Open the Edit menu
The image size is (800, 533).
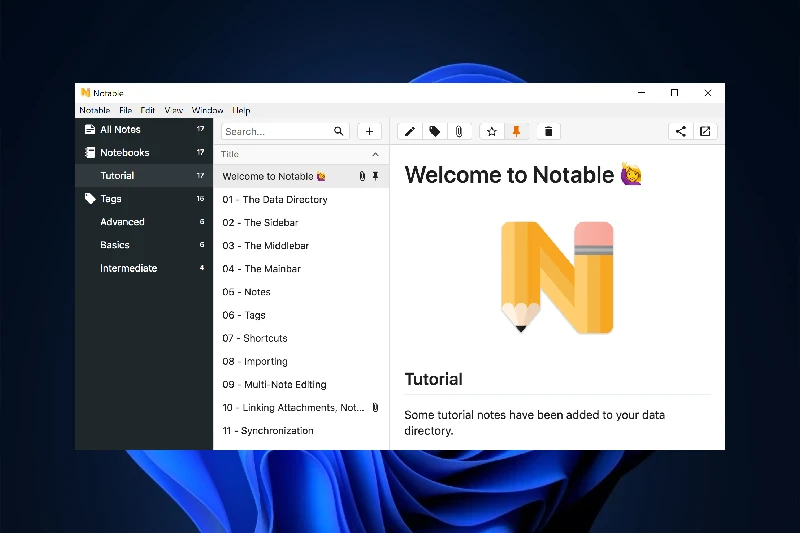(x=147, y=110)
